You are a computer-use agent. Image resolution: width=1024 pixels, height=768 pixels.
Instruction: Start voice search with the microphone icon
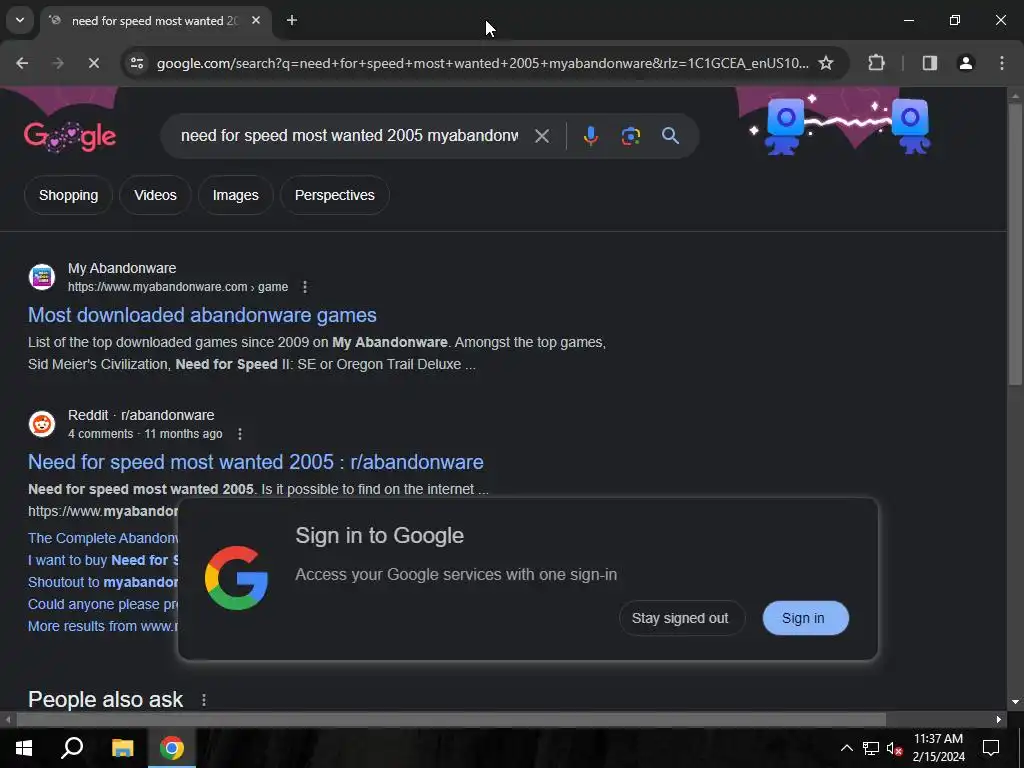(x=590, y=136)
